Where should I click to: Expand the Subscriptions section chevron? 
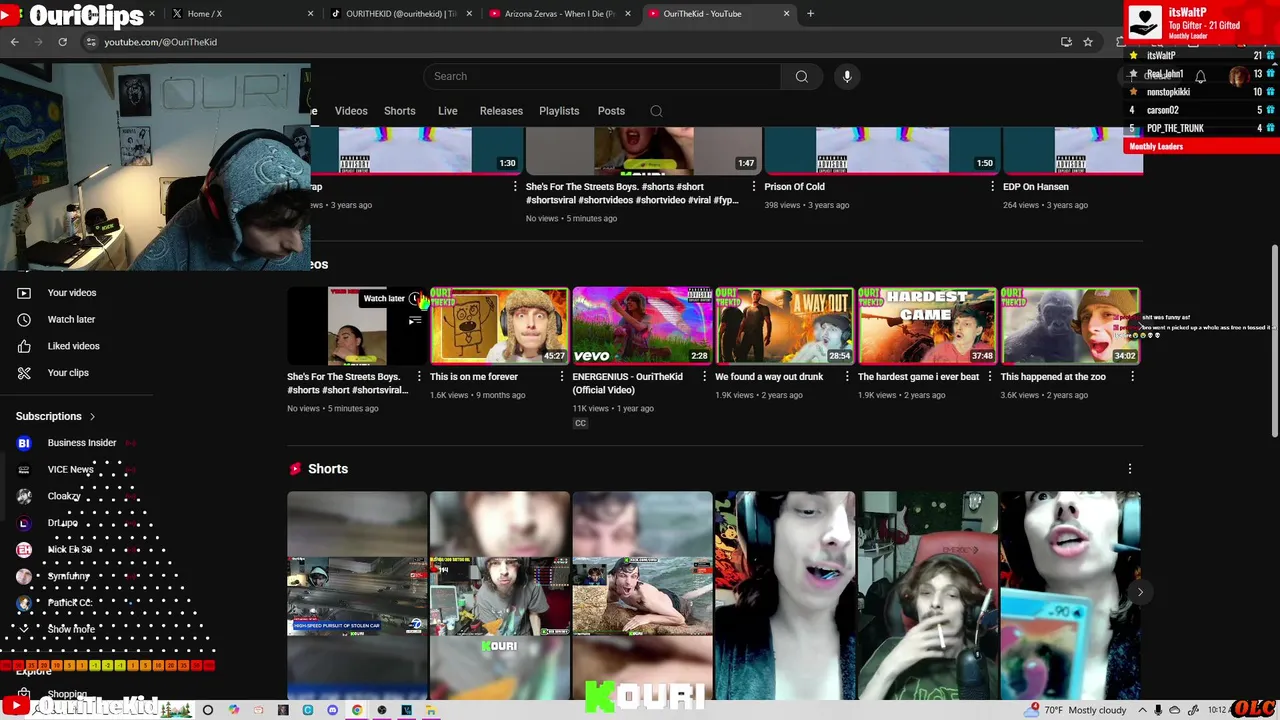92,416
